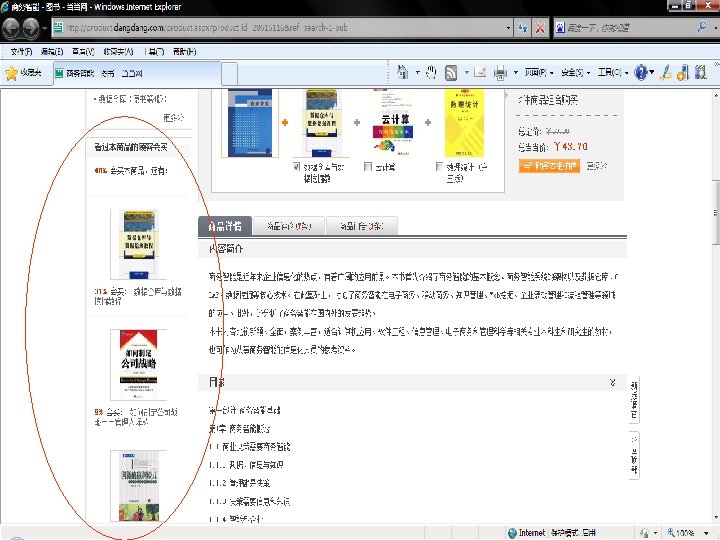Screen dimensions: 720x540
Task: Click the pen-shaped toolbar add-on icon
Action: (x=665, y=73)
